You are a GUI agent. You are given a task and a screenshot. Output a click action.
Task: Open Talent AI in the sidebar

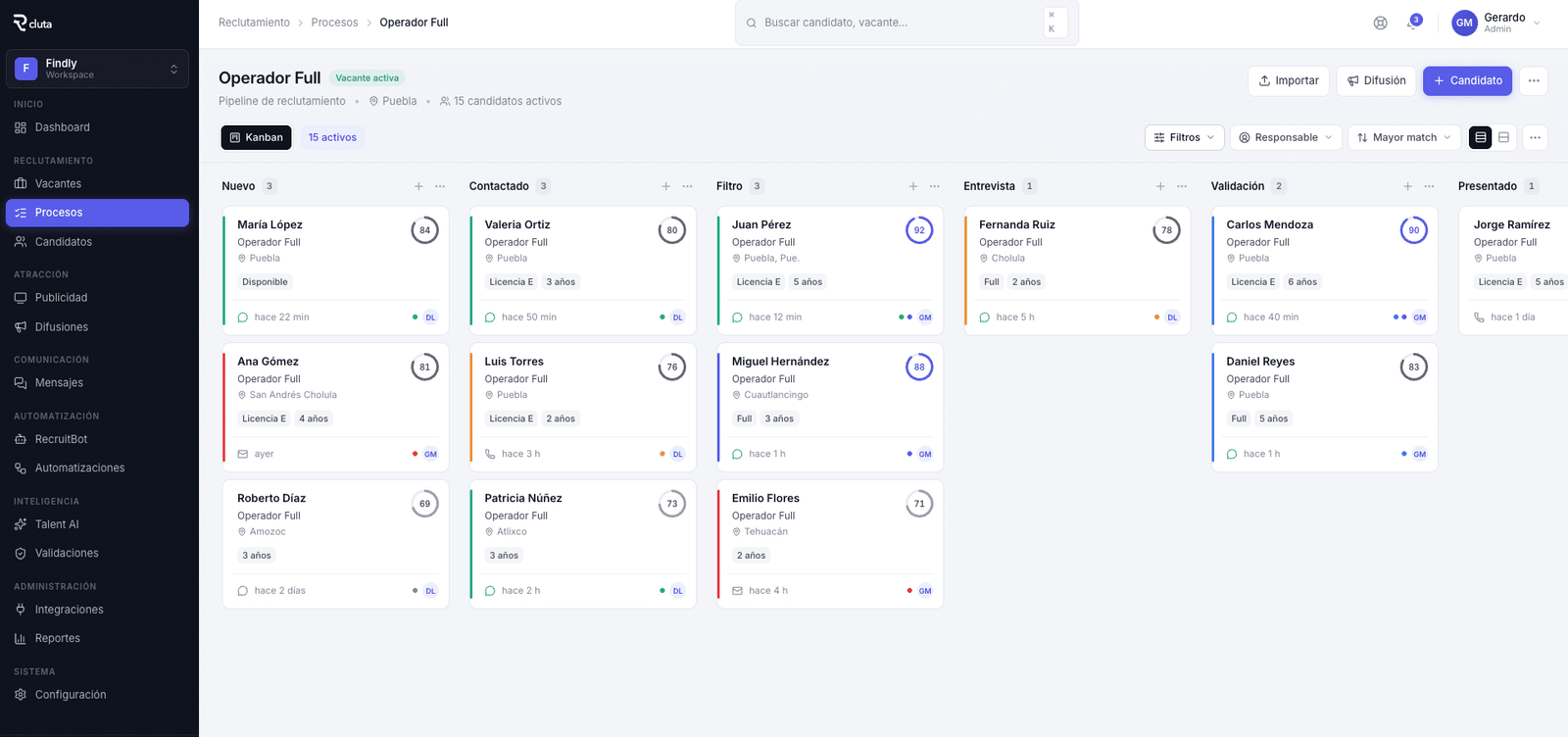pyautogui.click(x=97, y=524)
